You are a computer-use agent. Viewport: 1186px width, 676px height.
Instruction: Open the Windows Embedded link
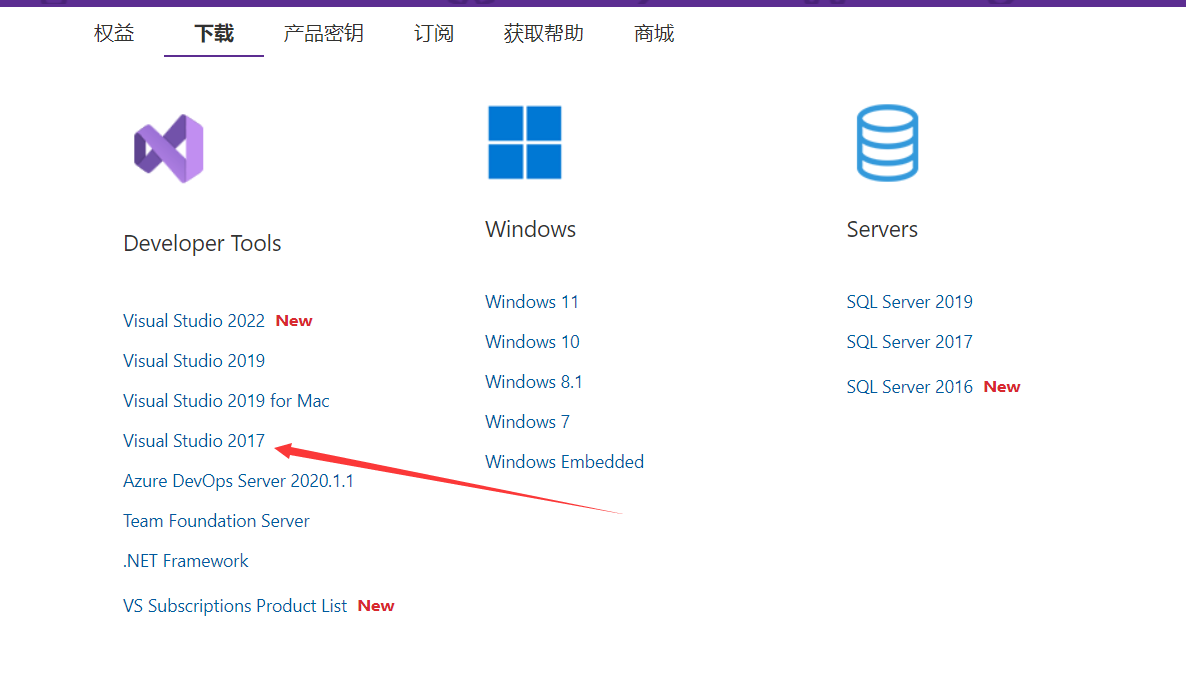point(564,462)
